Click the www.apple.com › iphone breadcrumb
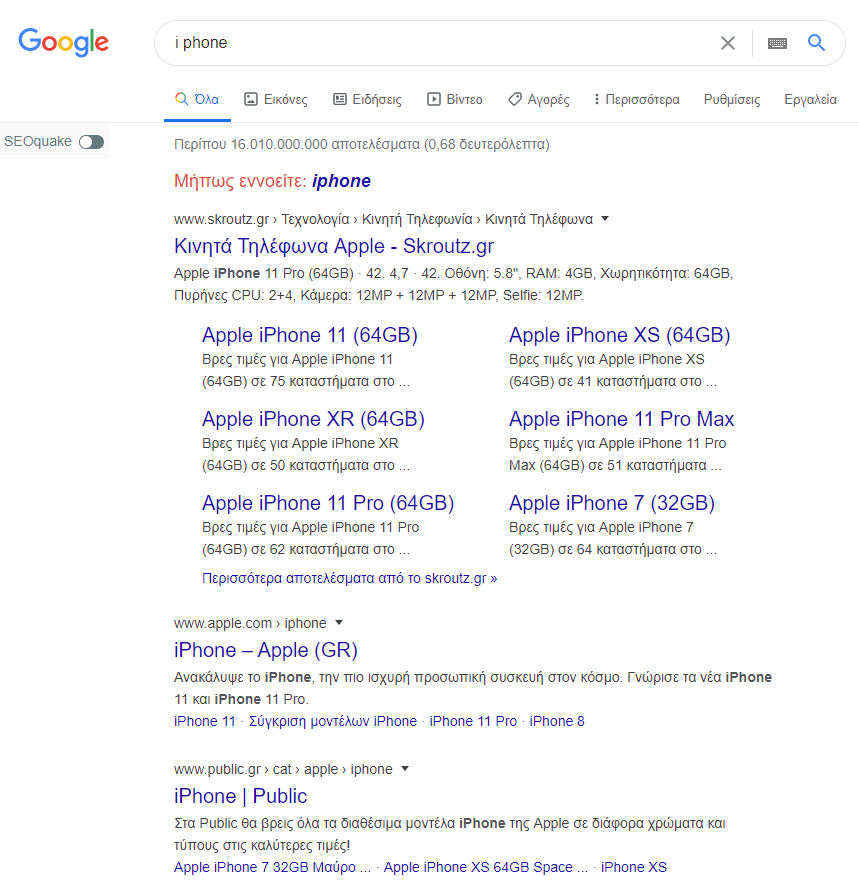 pos(250,623)
